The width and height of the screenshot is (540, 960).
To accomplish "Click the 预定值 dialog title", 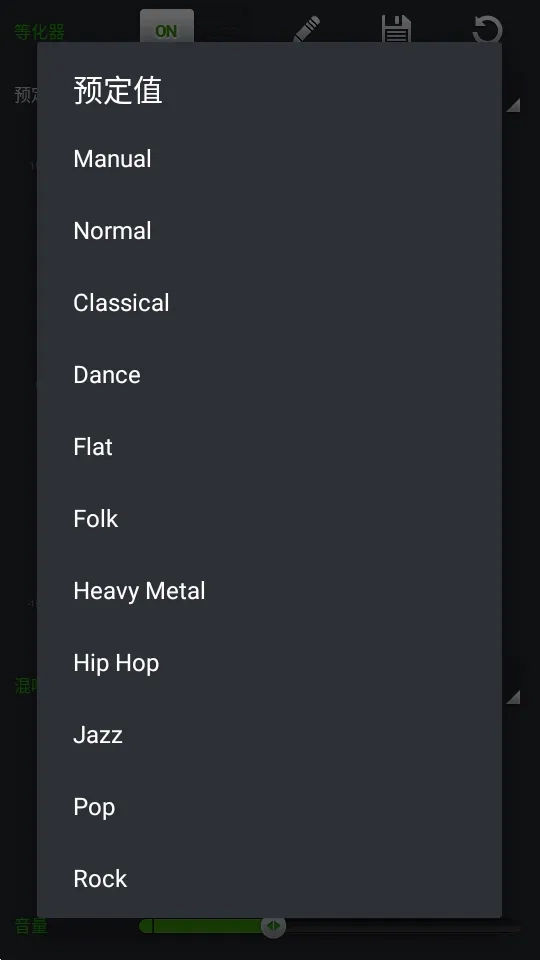I will (x=118, y=91).
